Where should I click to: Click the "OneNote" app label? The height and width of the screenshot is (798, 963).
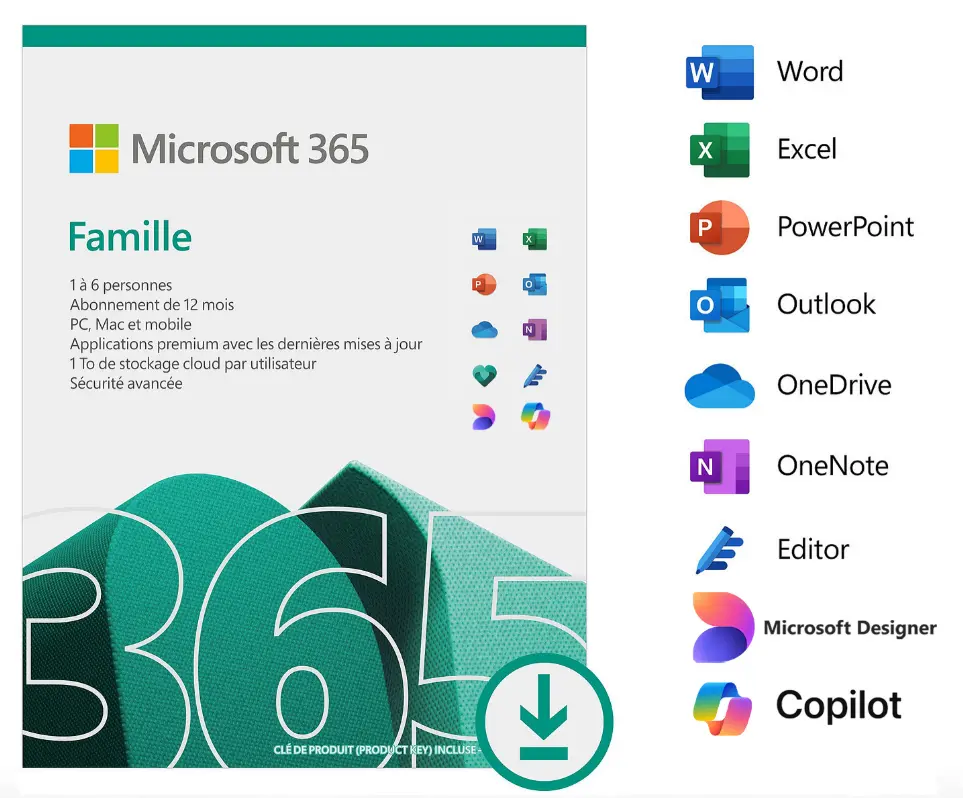(833, 466)
